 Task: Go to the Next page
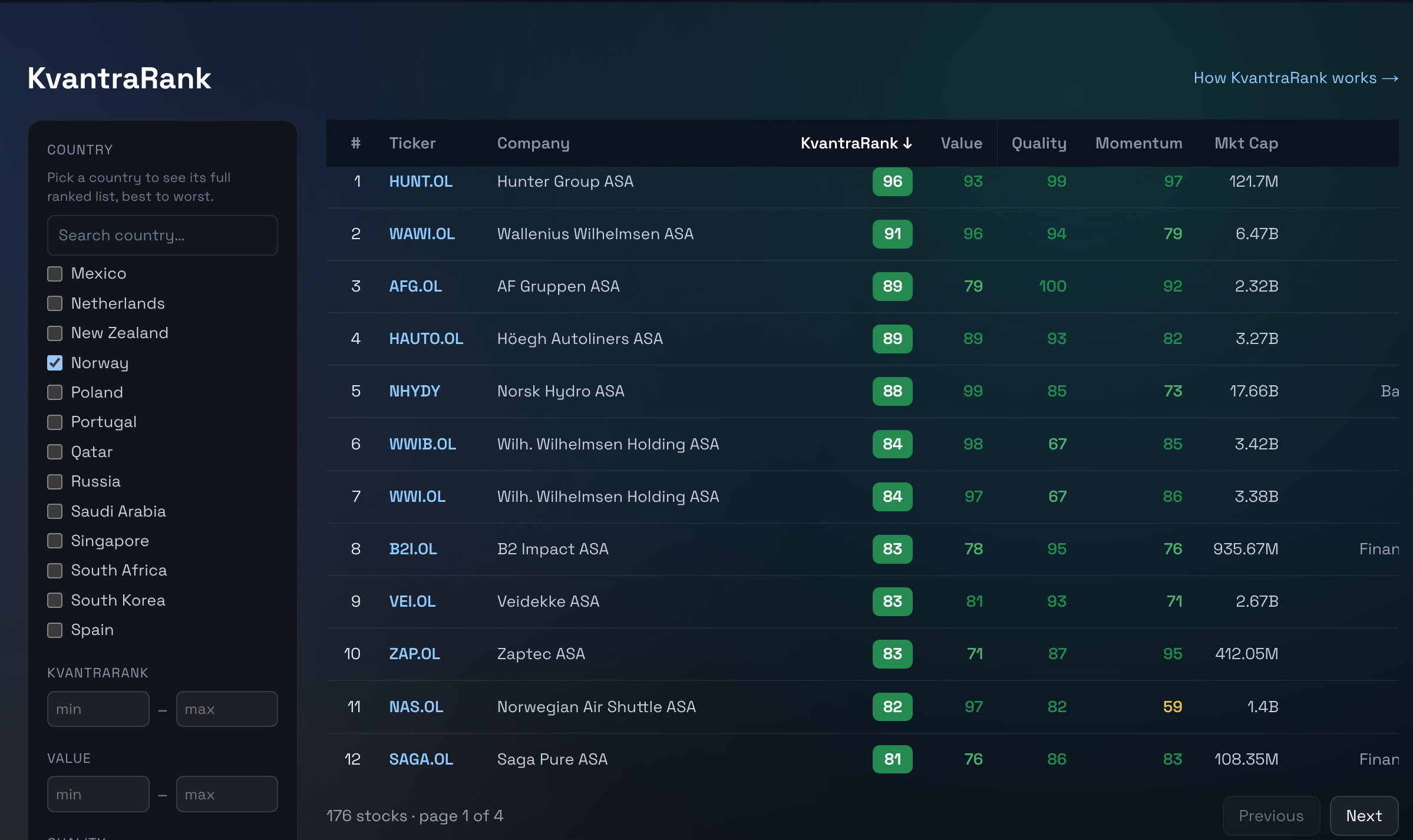tap(1364, 816)
